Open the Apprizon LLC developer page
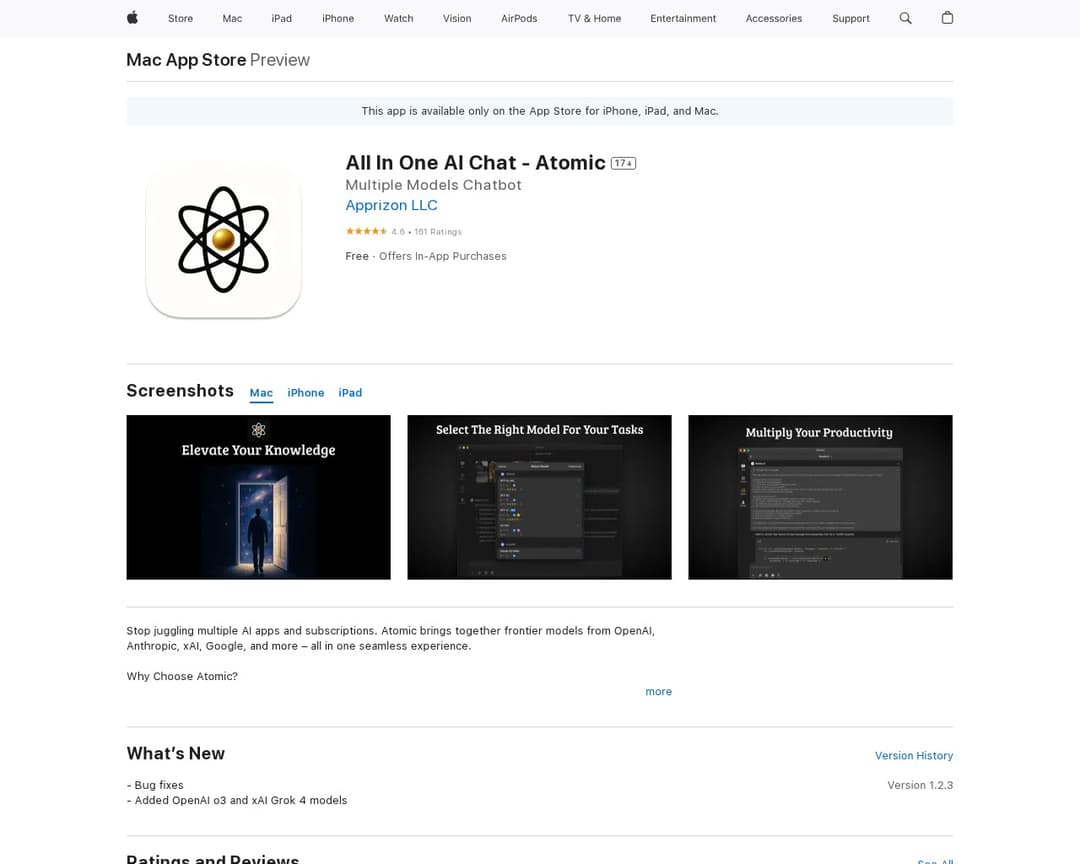The width and height of the screenshot is (1080, 864). click(x=391, y=205)
